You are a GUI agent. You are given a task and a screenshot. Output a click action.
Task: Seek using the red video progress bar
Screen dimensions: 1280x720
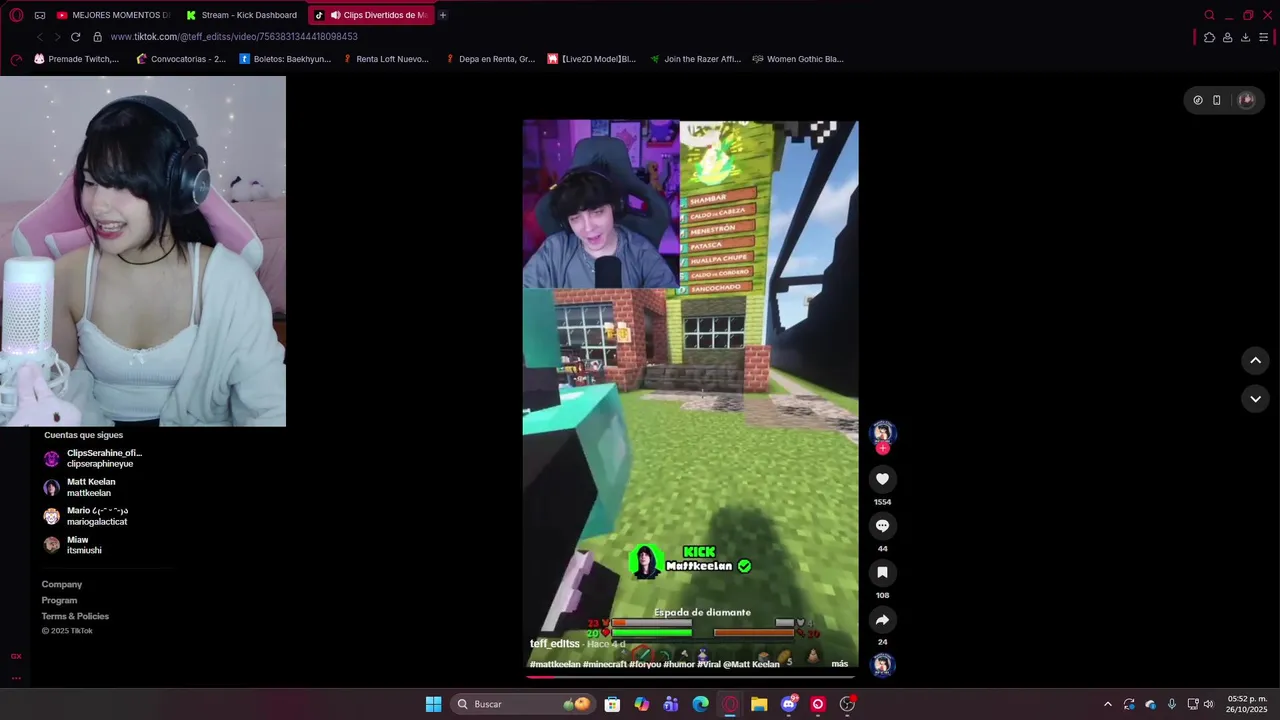click(x=690, y=677)
